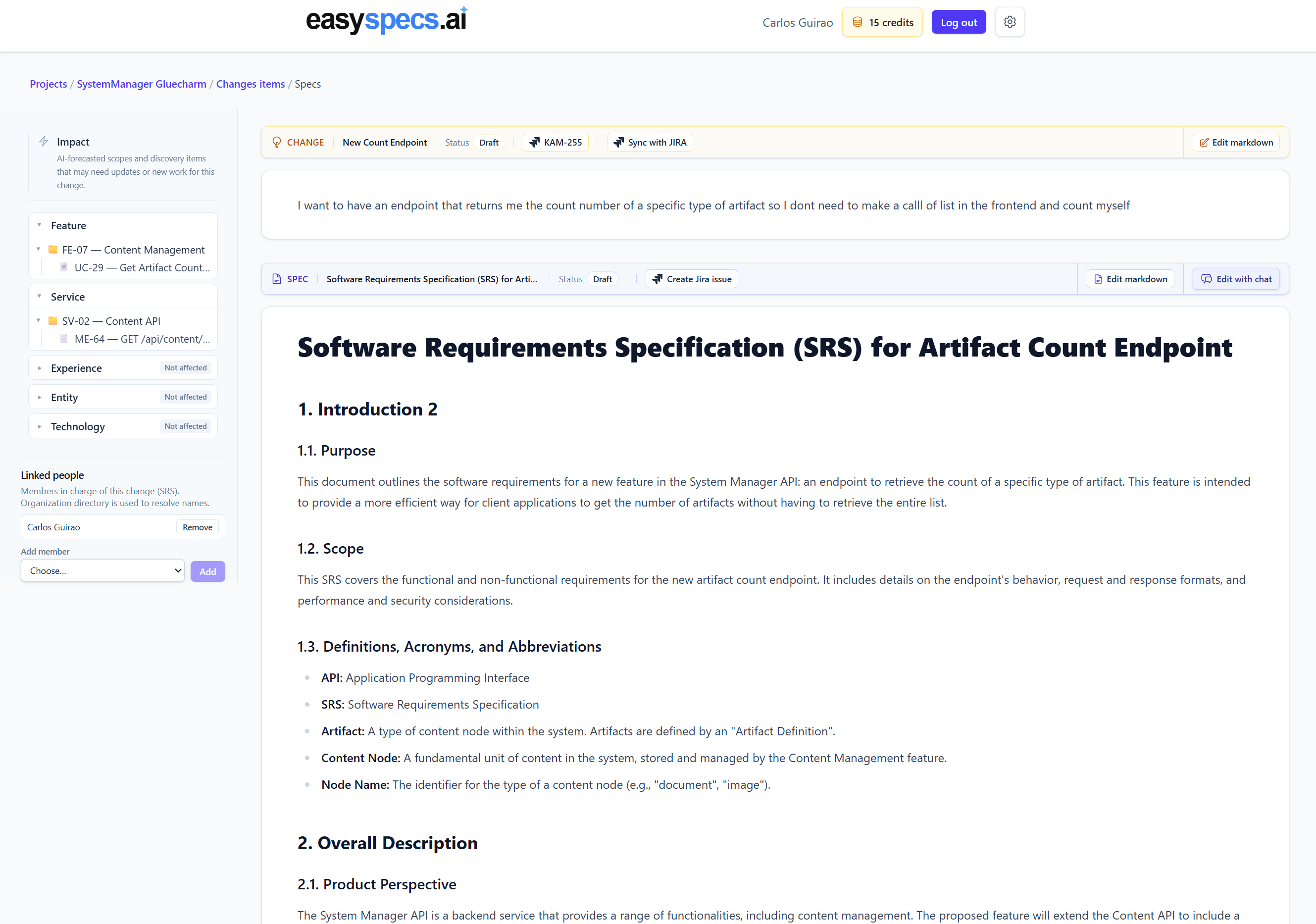
Task: Click the Jira icon on Create Jira issue
Action: pos(658,279)
